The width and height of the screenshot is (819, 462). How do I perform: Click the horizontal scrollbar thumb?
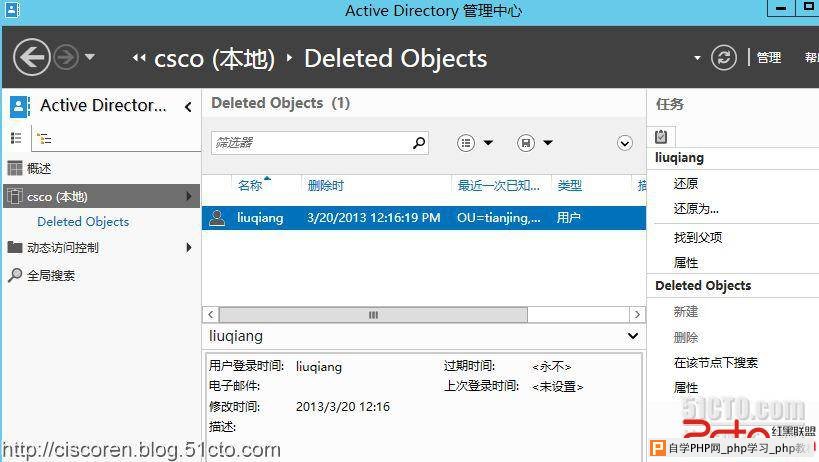click(373, 315)
